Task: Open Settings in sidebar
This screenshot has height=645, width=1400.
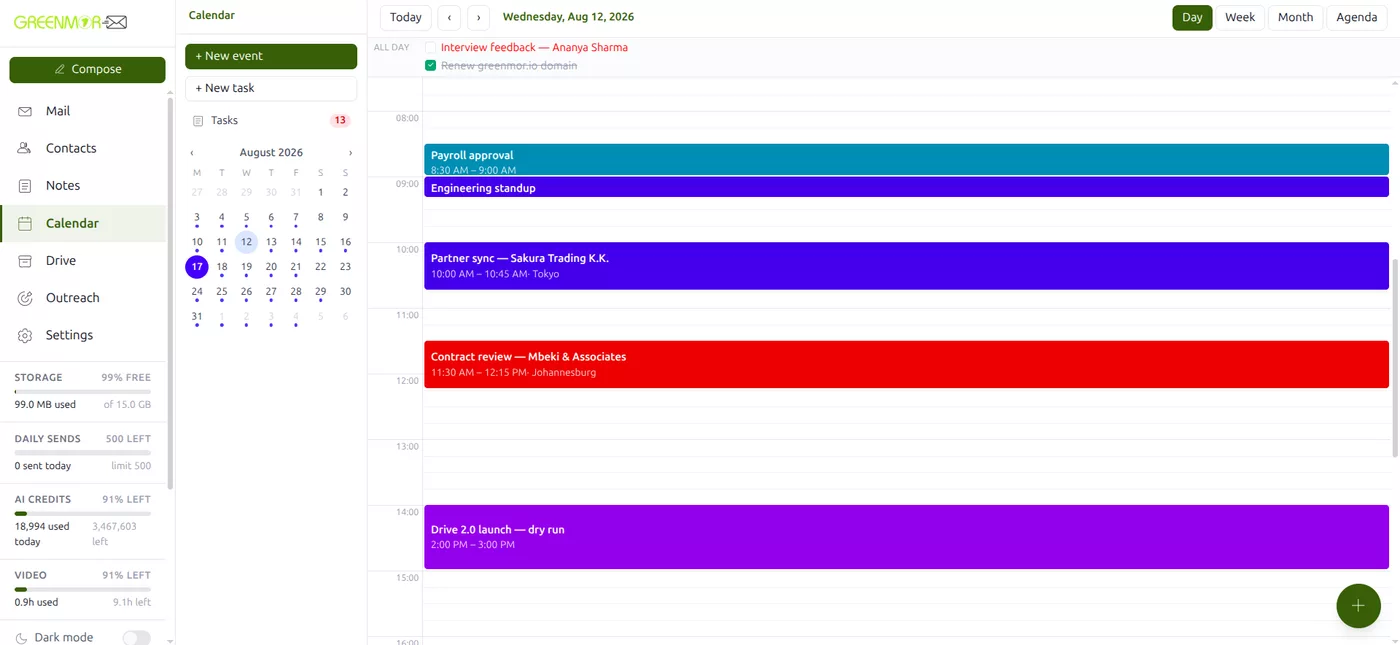Action: [83, 335]
